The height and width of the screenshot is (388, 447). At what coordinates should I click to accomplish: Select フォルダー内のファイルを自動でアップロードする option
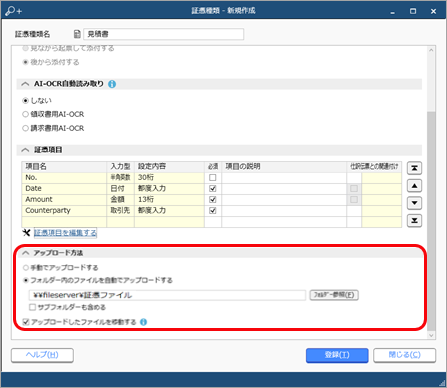coord(26,280)
